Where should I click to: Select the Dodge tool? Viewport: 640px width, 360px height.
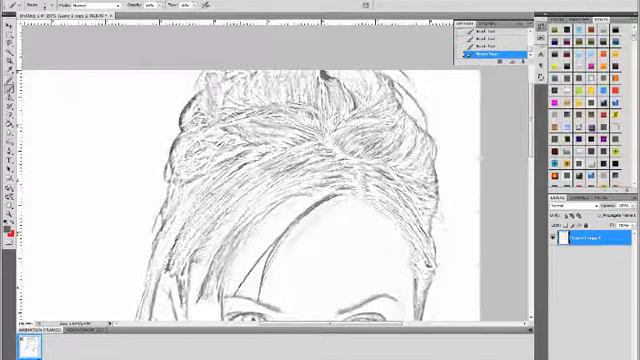(9, 142)
